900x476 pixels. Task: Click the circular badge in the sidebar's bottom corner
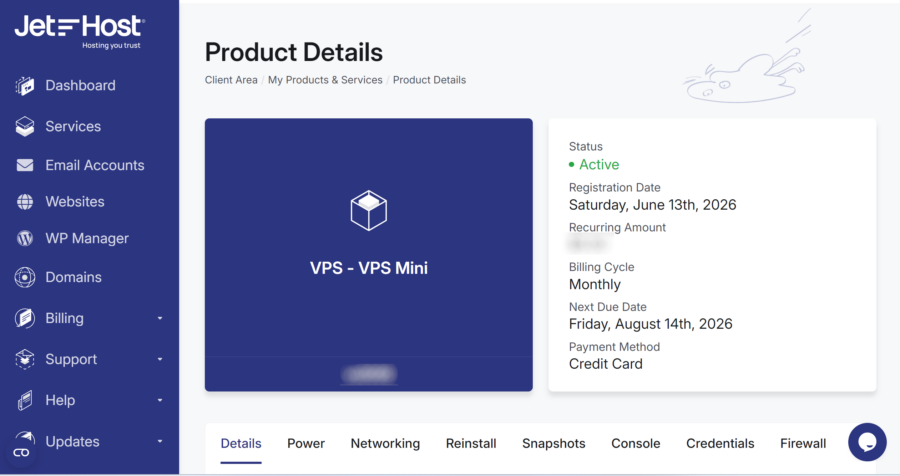click(x=21, y=453)
